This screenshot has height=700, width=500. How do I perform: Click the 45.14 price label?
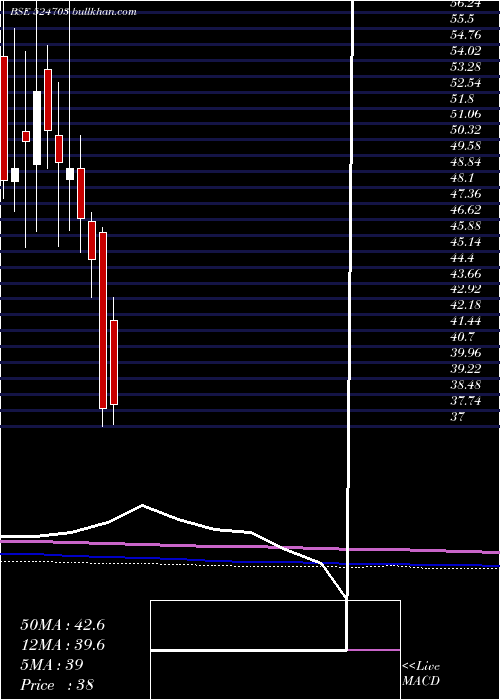pos(465,242)
